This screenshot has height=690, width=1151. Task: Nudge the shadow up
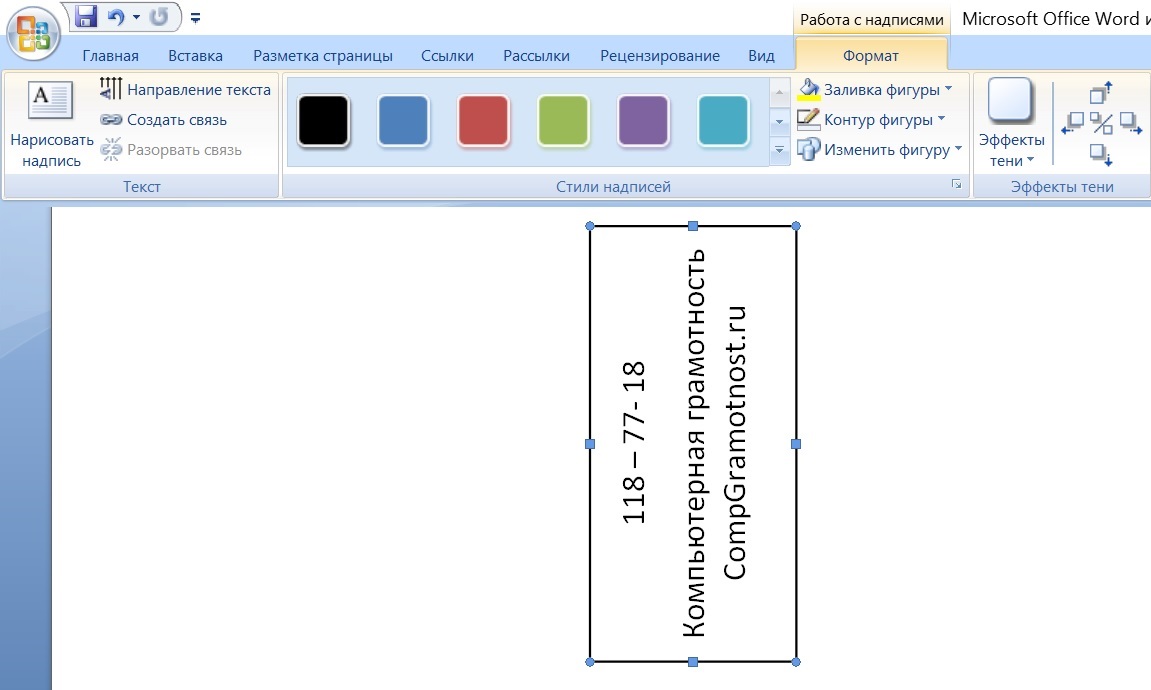tap(1100, 92)
